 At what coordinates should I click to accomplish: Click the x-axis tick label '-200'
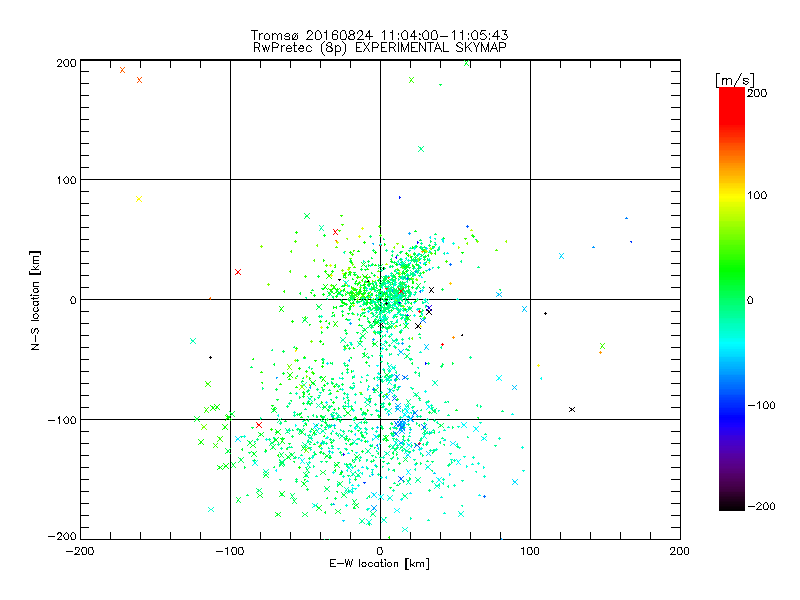[80, 551]
